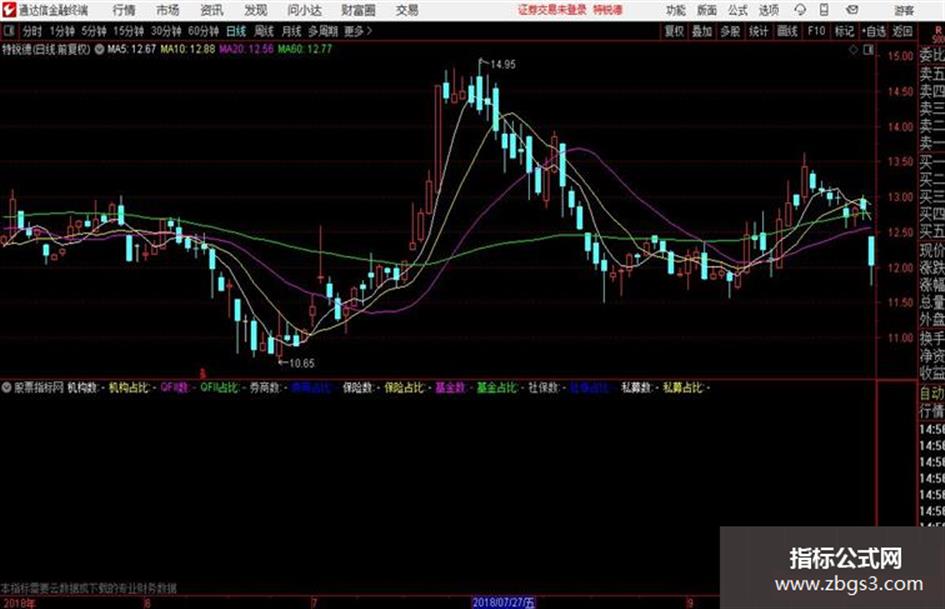Click the 私募占比 indicator label
The height and width of the screenshot is (609, 945).
point(683,388)
